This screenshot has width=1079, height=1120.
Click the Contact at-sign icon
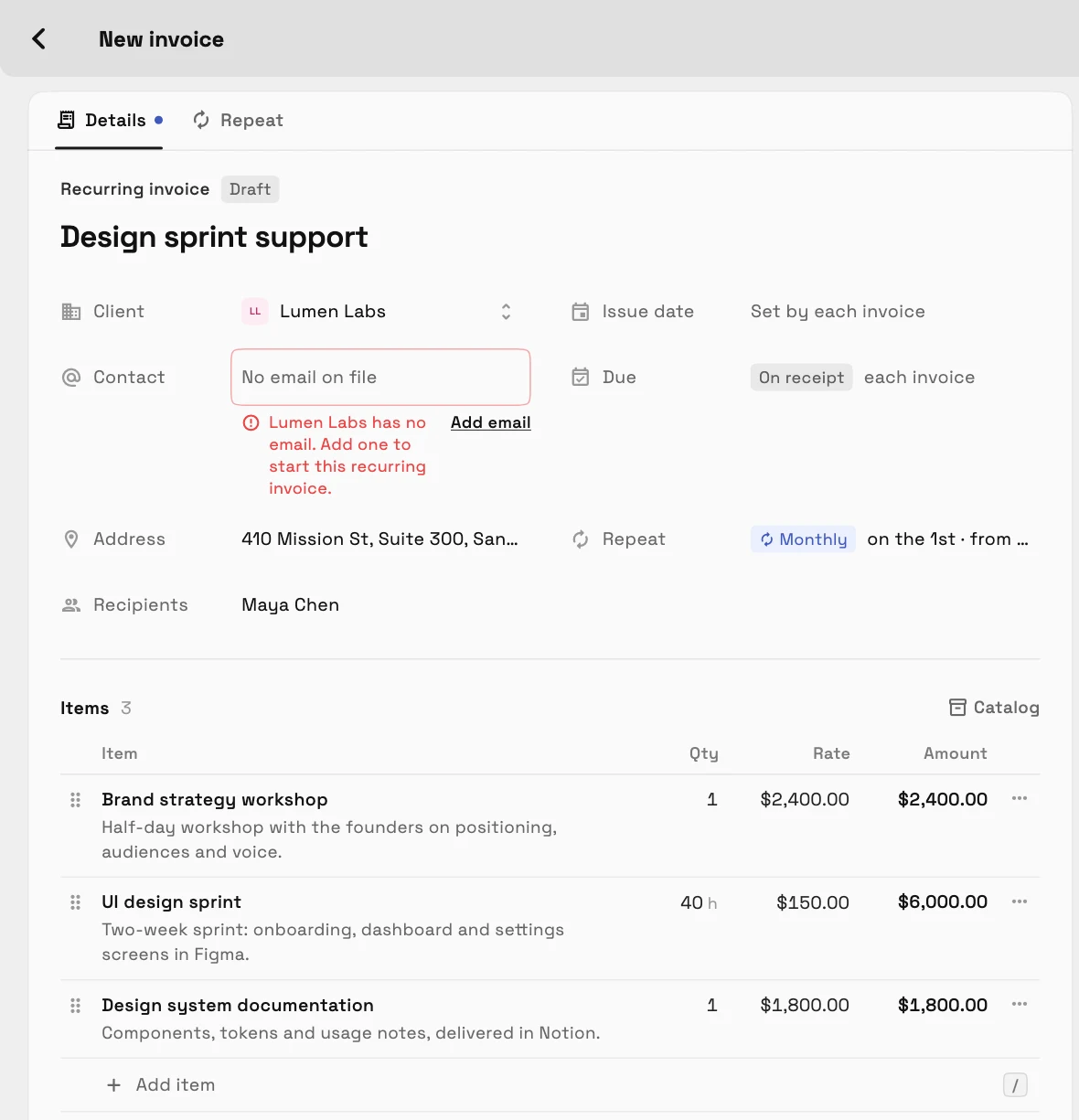coord(71,378)
